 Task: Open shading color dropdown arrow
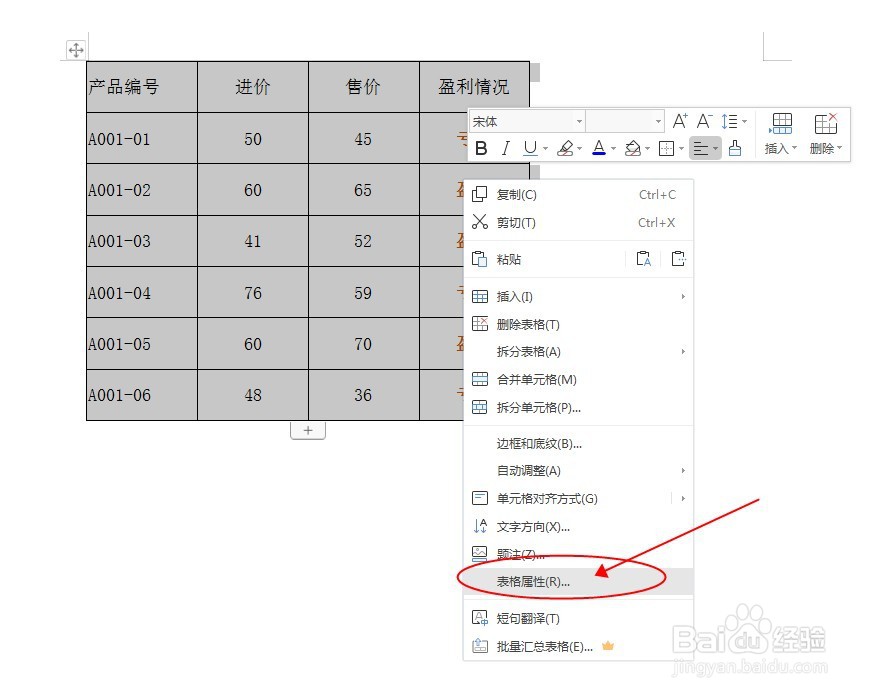[x=648, y=149]
